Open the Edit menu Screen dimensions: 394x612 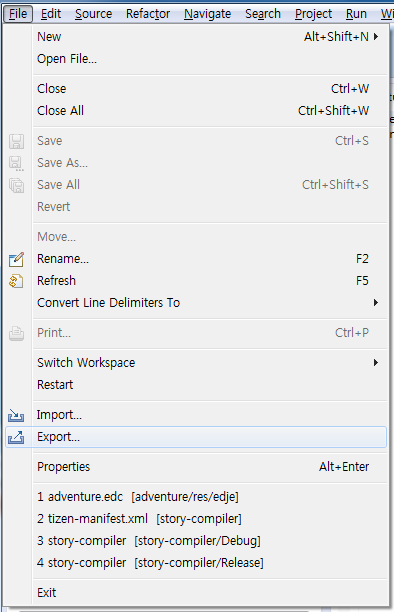click(x=51, y=14)
